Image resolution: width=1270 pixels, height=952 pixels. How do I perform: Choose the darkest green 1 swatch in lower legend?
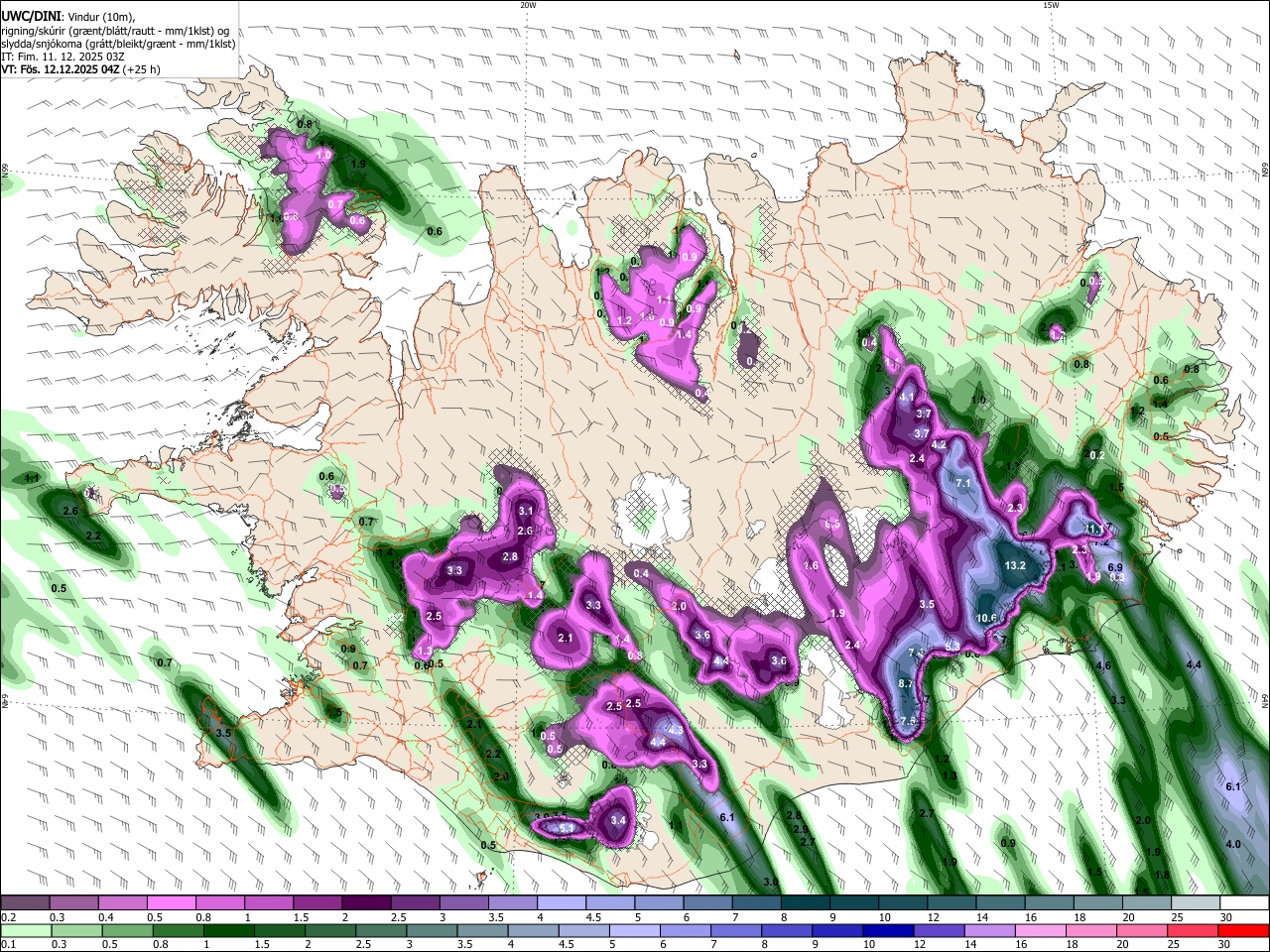[231, 930]
